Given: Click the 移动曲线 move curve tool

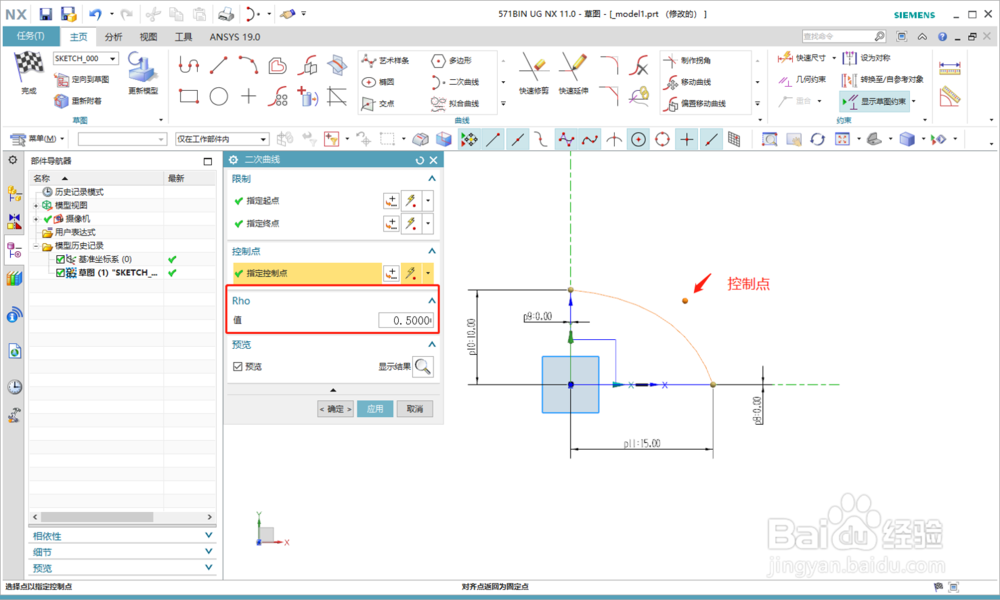Looking at the screenshot, I should [x=688, y=82].
